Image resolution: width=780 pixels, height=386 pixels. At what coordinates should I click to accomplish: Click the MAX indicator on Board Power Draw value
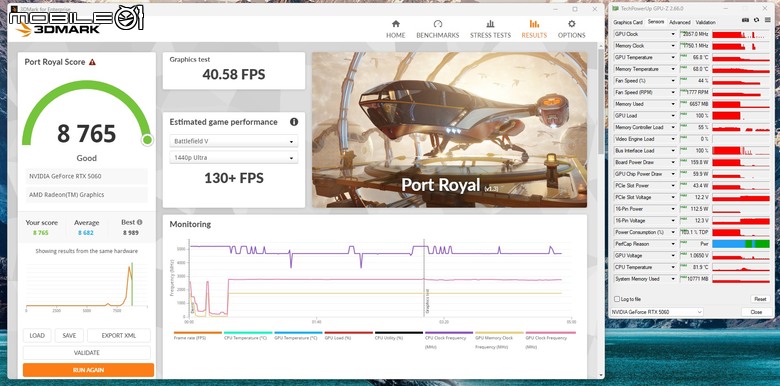pyautogui.click(x=682, y=161)
